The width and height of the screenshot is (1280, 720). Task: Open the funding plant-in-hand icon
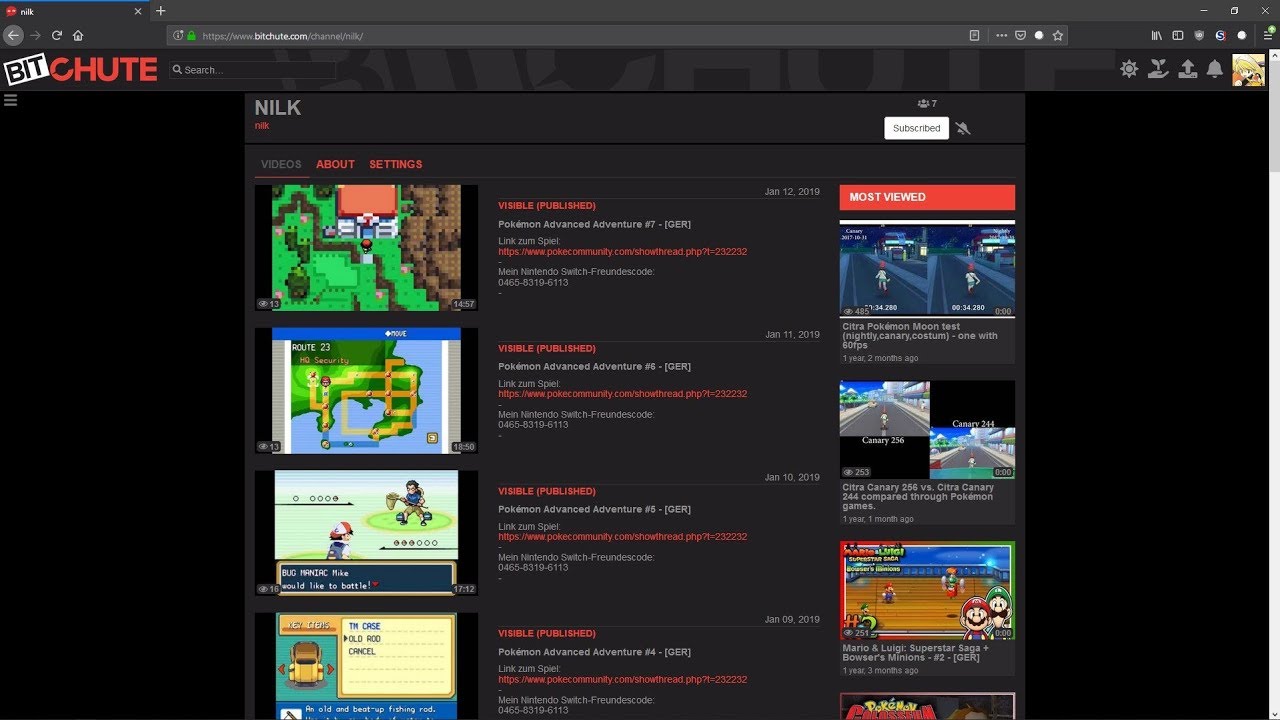tap(1158, 69)
